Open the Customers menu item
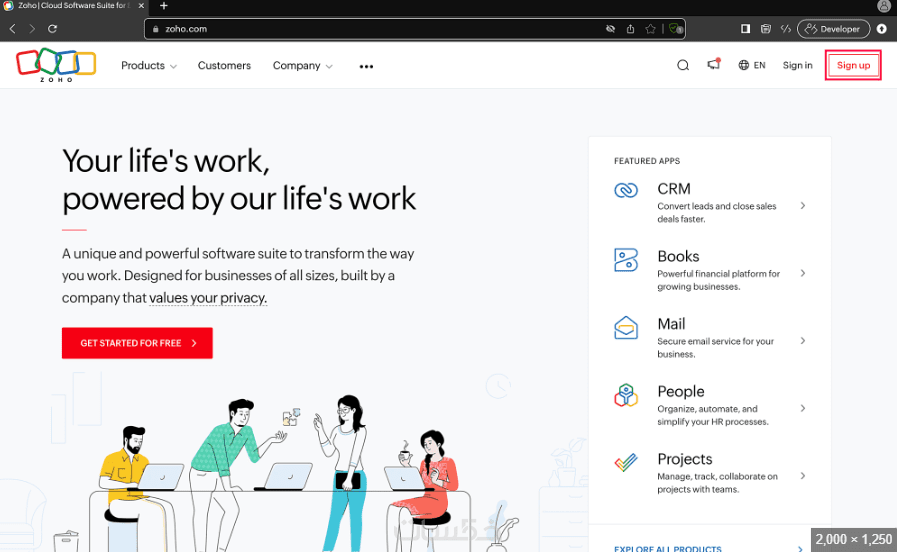The height and width of the screenshot is (552, 897). 224,66
